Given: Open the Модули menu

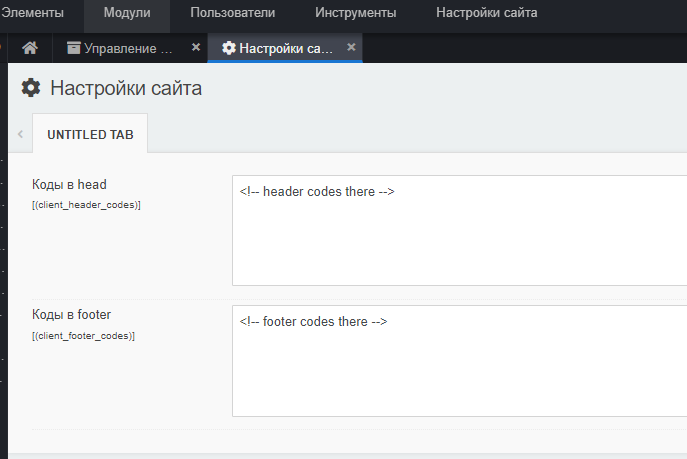Looking at the screenshot, I should coord(127,13).
